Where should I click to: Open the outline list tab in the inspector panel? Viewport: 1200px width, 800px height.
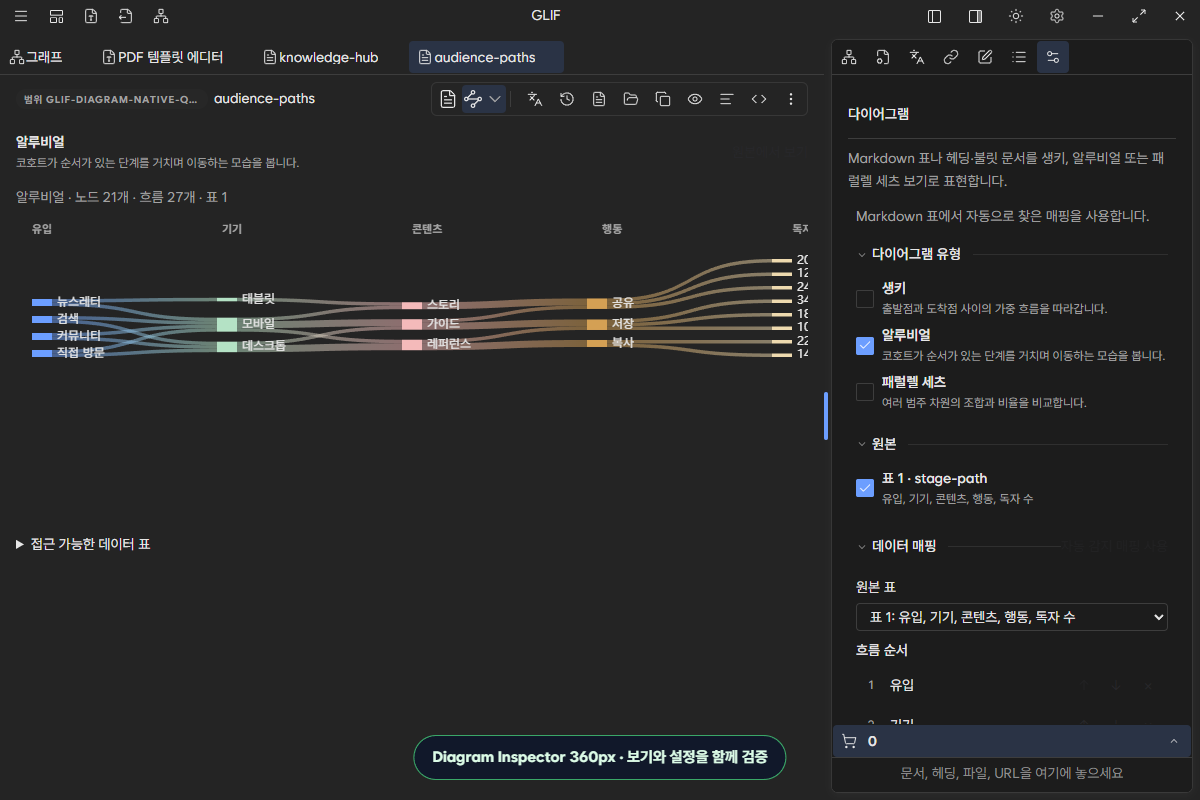[1019, 57]
